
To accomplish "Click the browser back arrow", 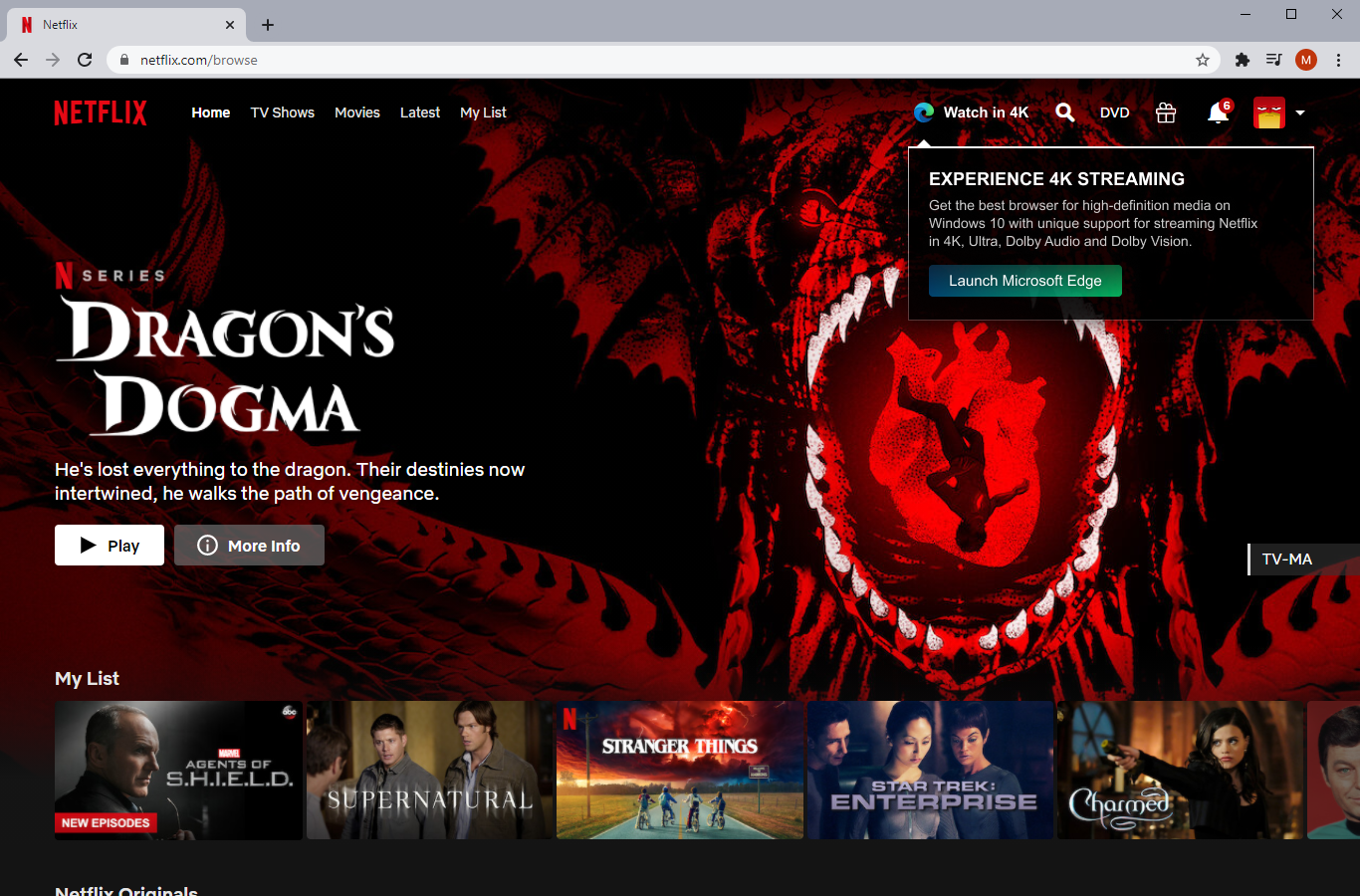I will [x=21, y=60].
